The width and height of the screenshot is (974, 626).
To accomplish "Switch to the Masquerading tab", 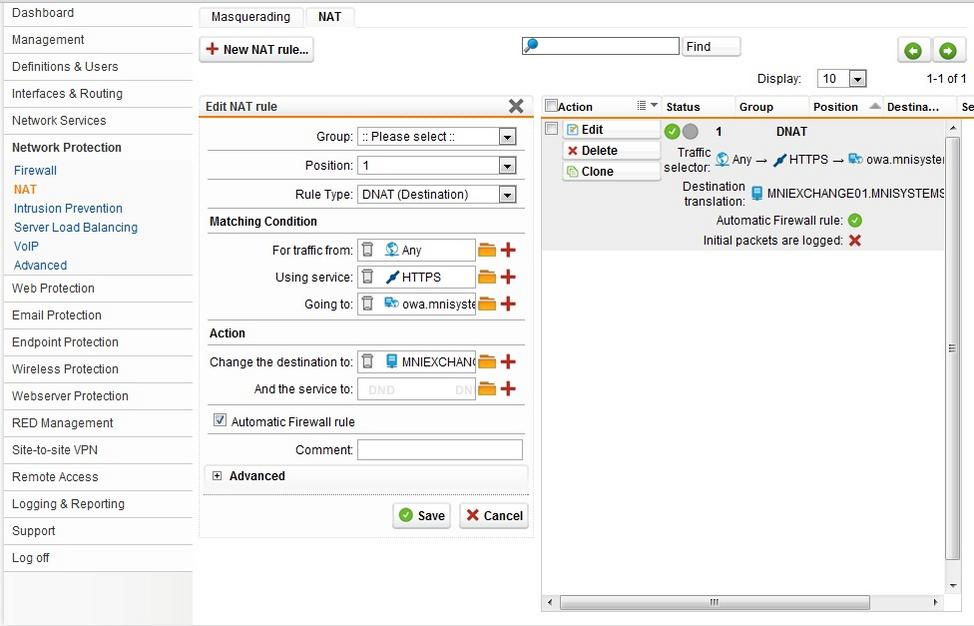I will tap(250, 17).
